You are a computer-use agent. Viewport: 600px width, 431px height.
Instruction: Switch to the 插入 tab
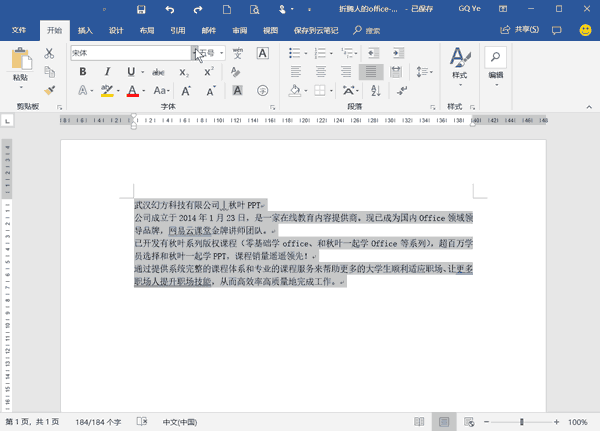[85, 30]
